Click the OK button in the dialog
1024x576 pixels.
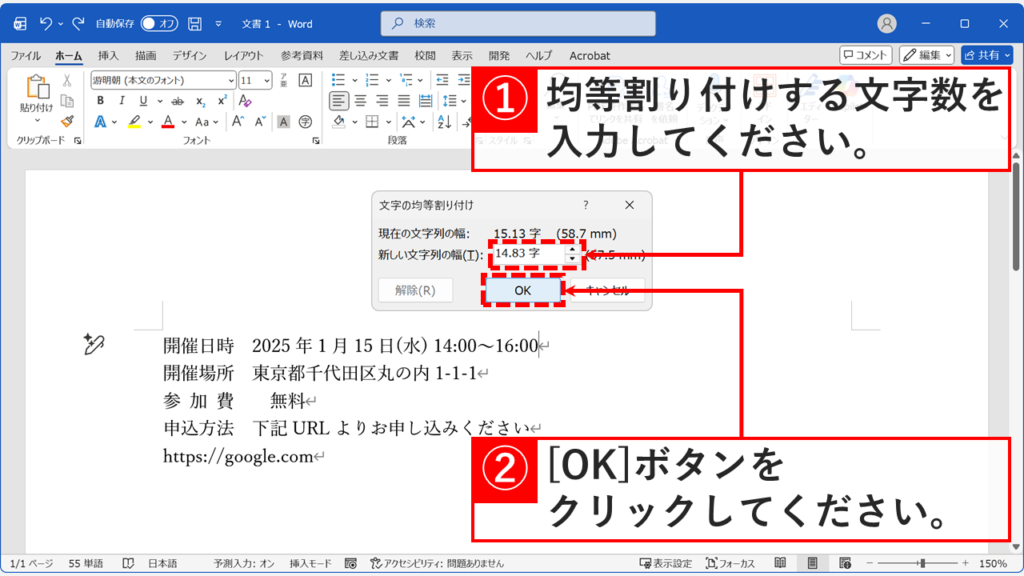522,290
